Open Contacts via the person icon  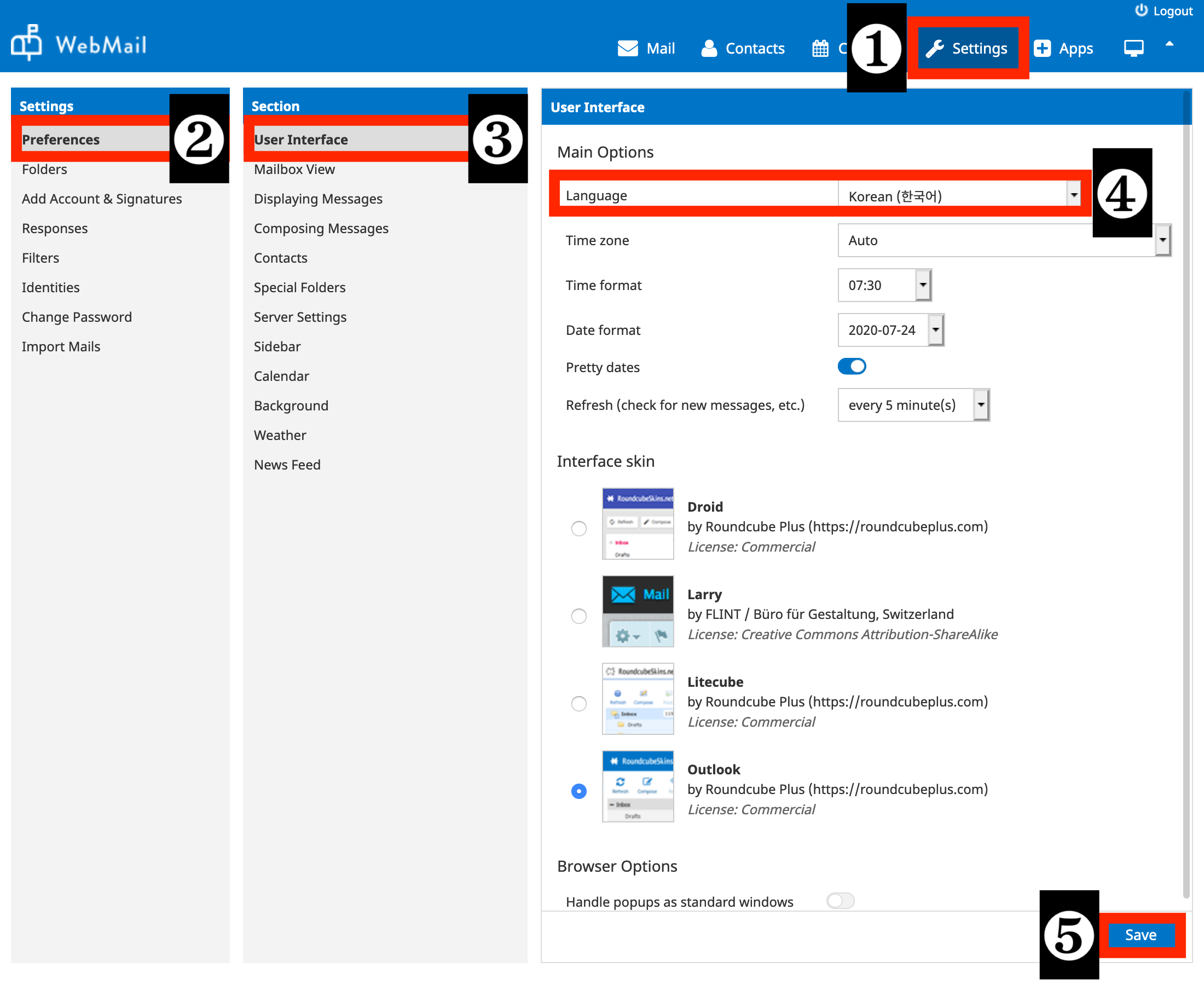pyautogui.click(x=709, y=48)
